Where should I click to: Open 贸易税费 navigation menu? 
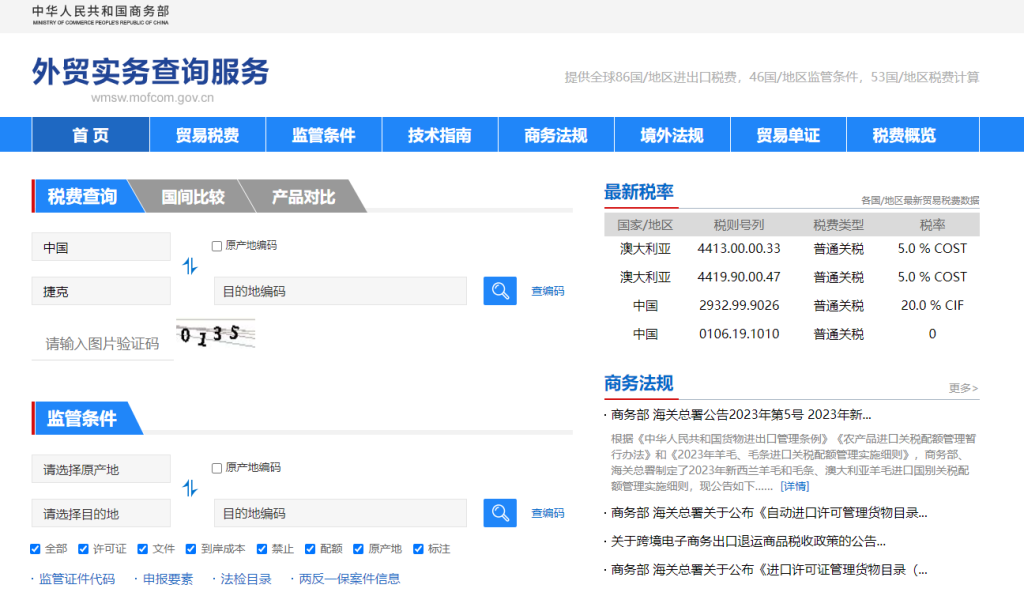(208, 134)
